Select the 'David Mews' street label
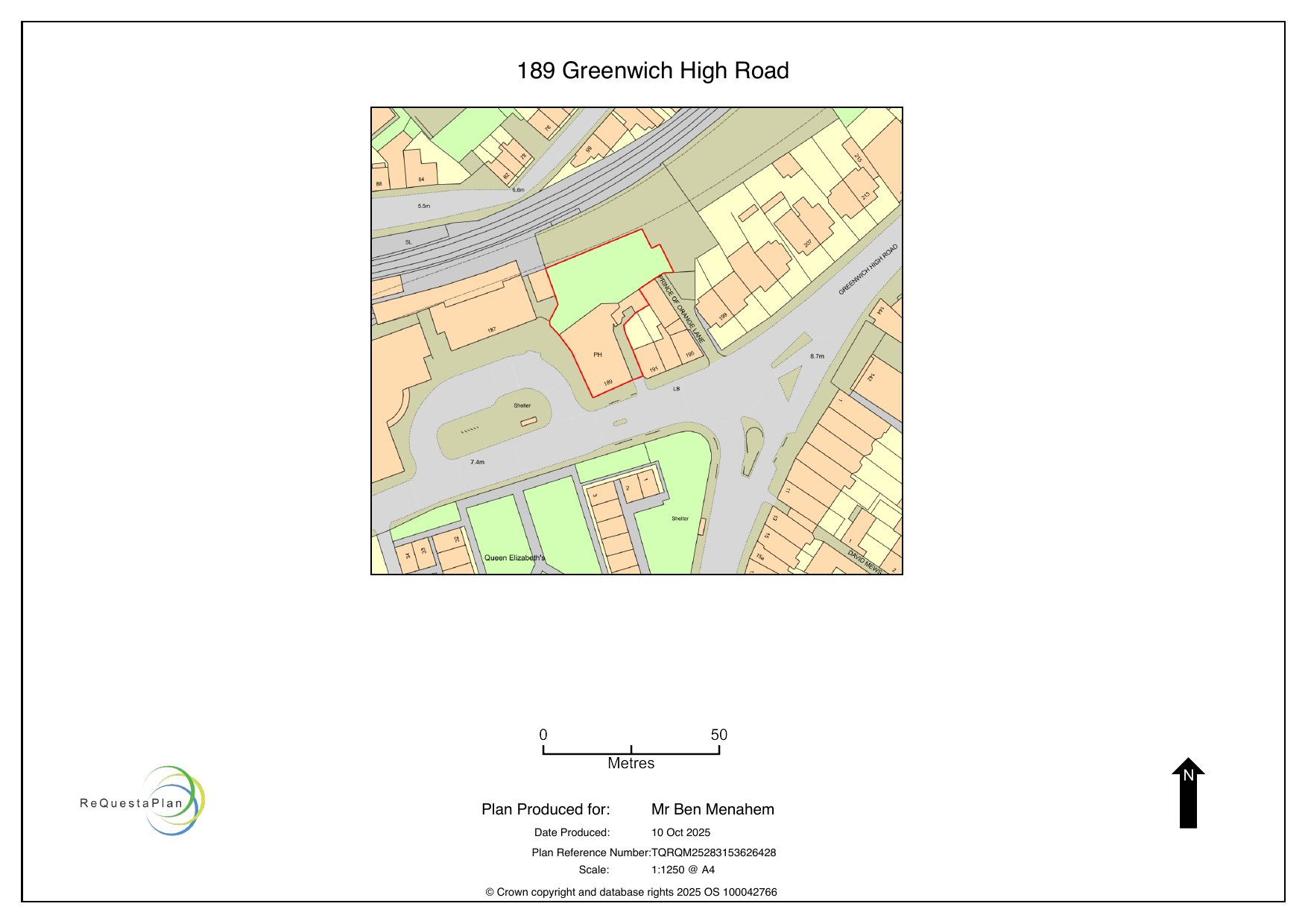The width and height of the screenshot is (1308, 924). click(x=865, y=561)
